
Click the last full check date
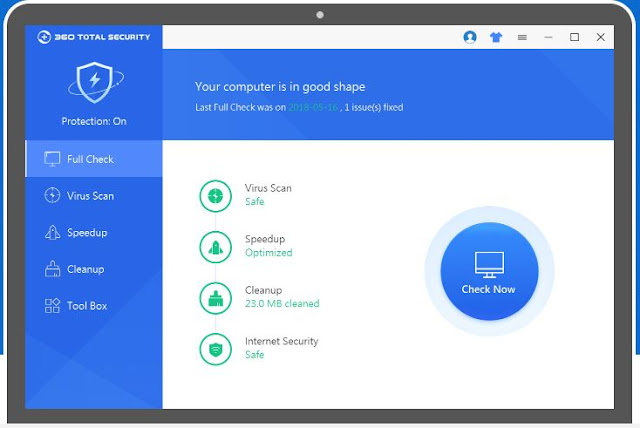[313, 107]
